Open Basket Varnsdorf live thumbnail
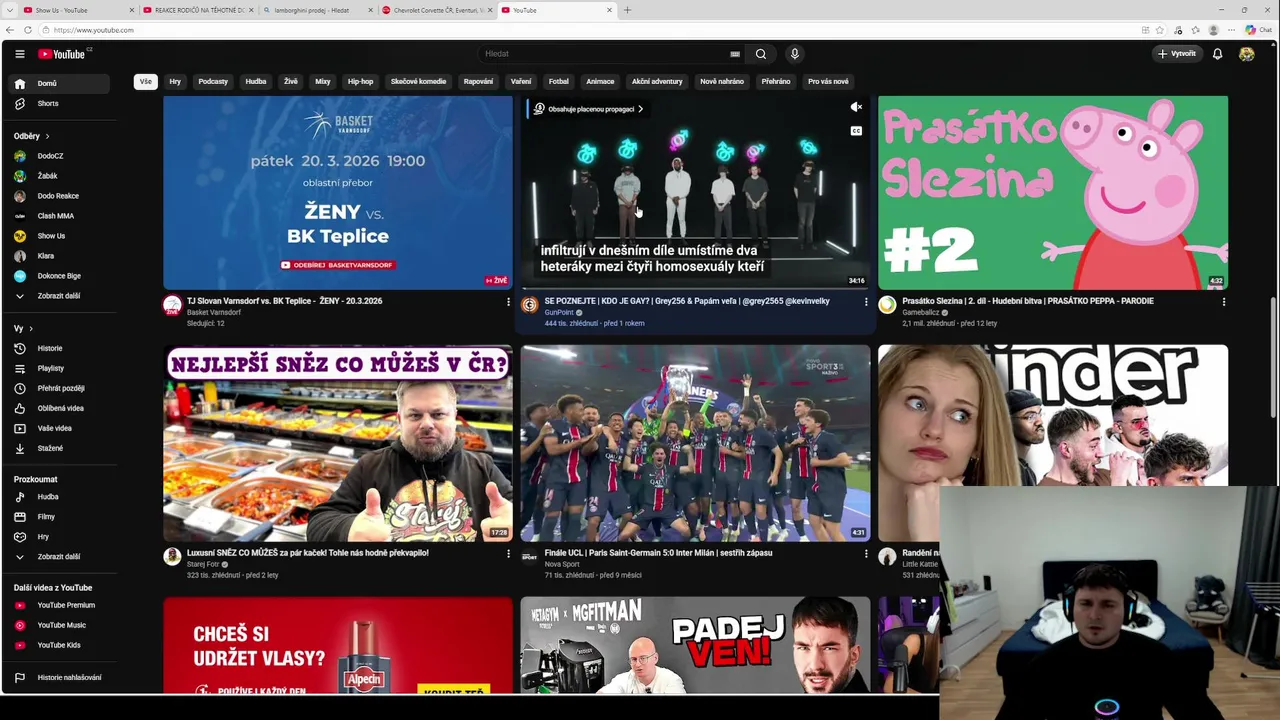The image size is (1280, 720). 338,193
